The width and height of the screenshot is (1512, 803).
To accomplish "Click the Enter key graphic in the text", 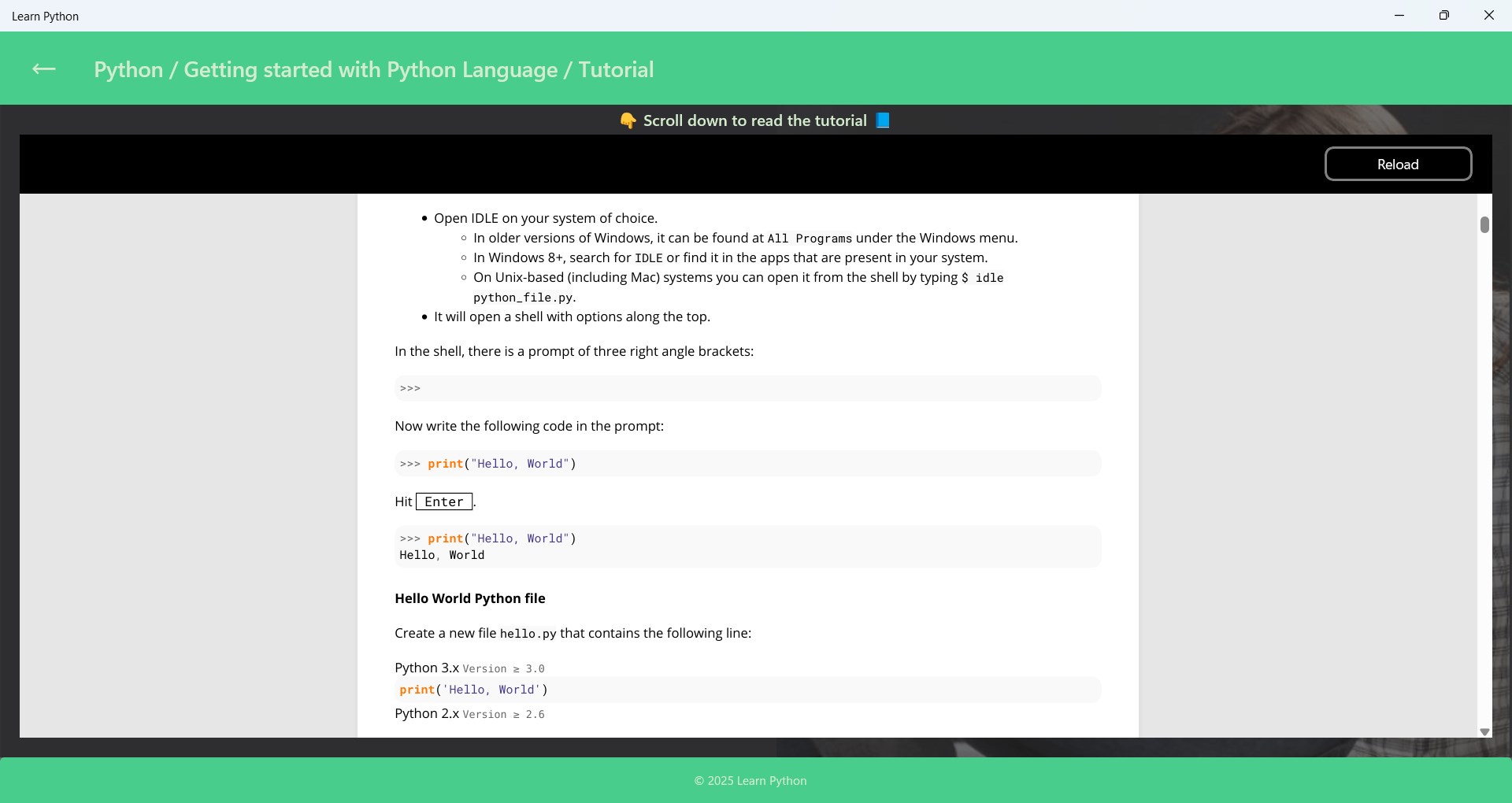I will (x=444, y=501).
